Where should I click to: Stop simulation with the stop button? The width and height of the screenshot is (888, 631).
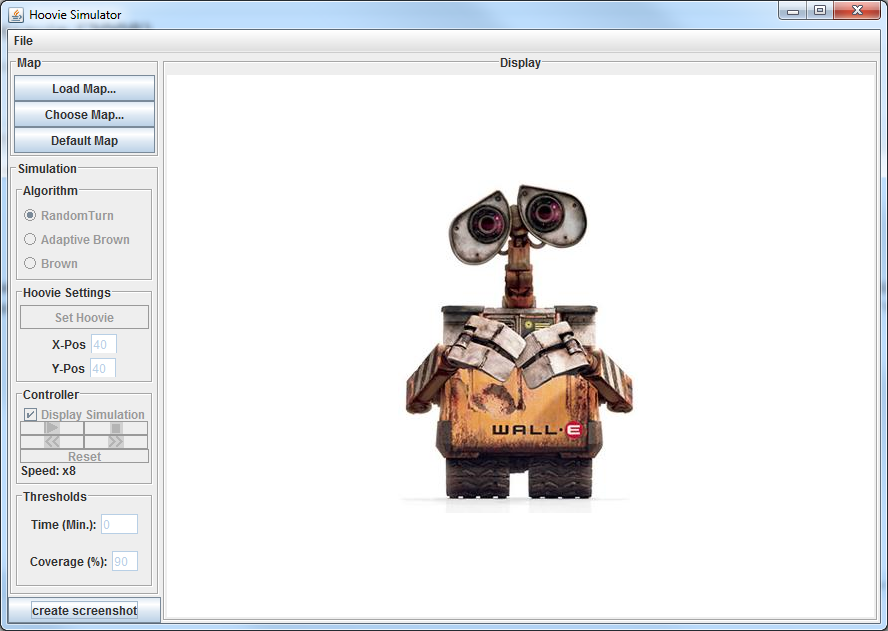click(x=116, y=428)
